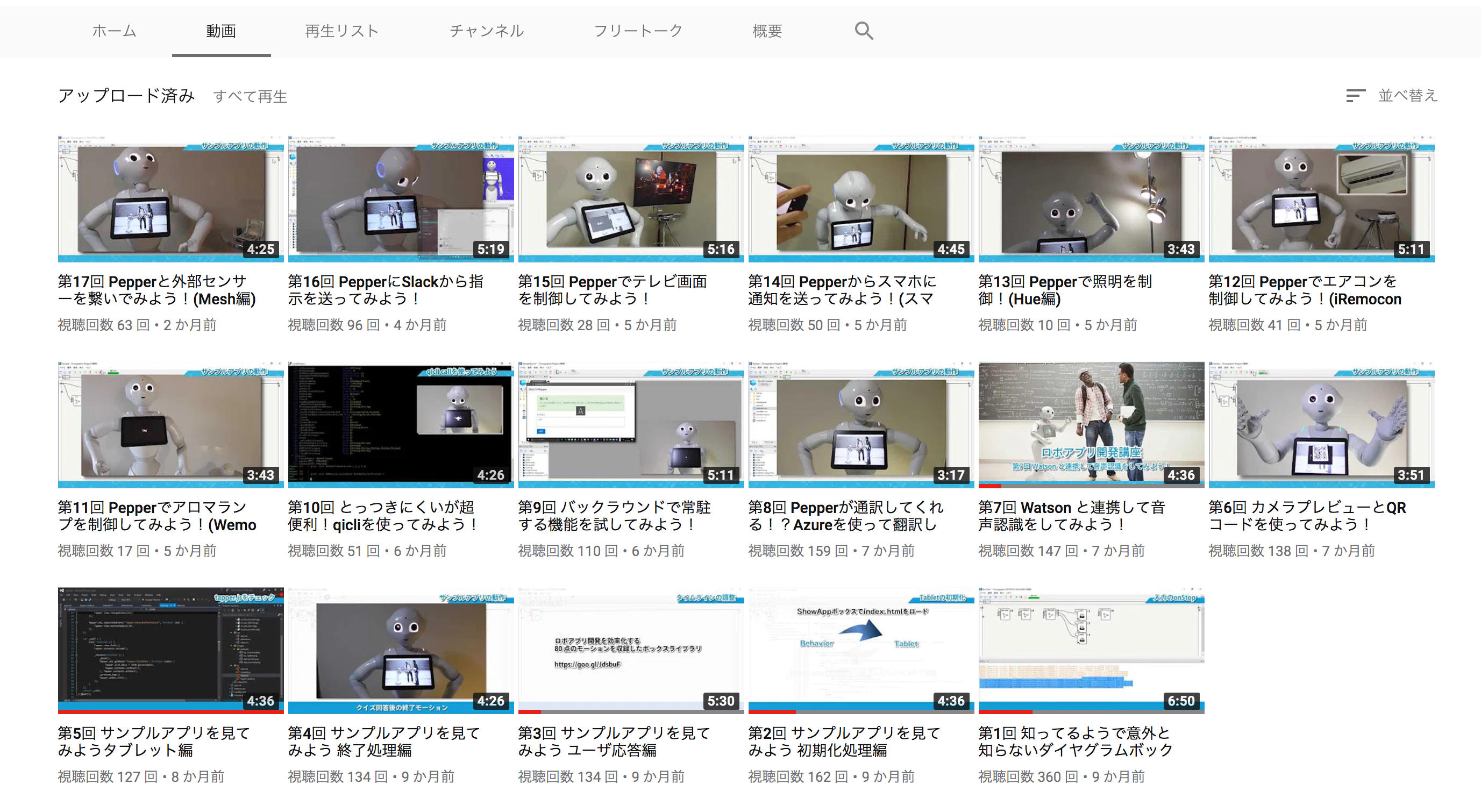This screenshot has width=1481, height=812.
Task: Click the 第6回 QRコード video title
Action: coord(1306,516)
